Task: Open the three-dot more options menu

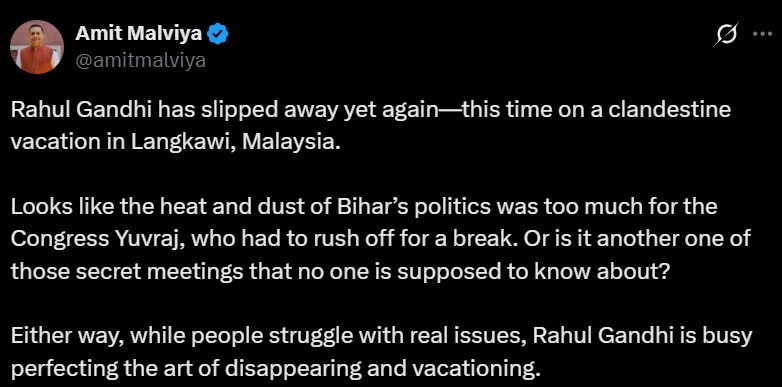Action: pos(762,34)
